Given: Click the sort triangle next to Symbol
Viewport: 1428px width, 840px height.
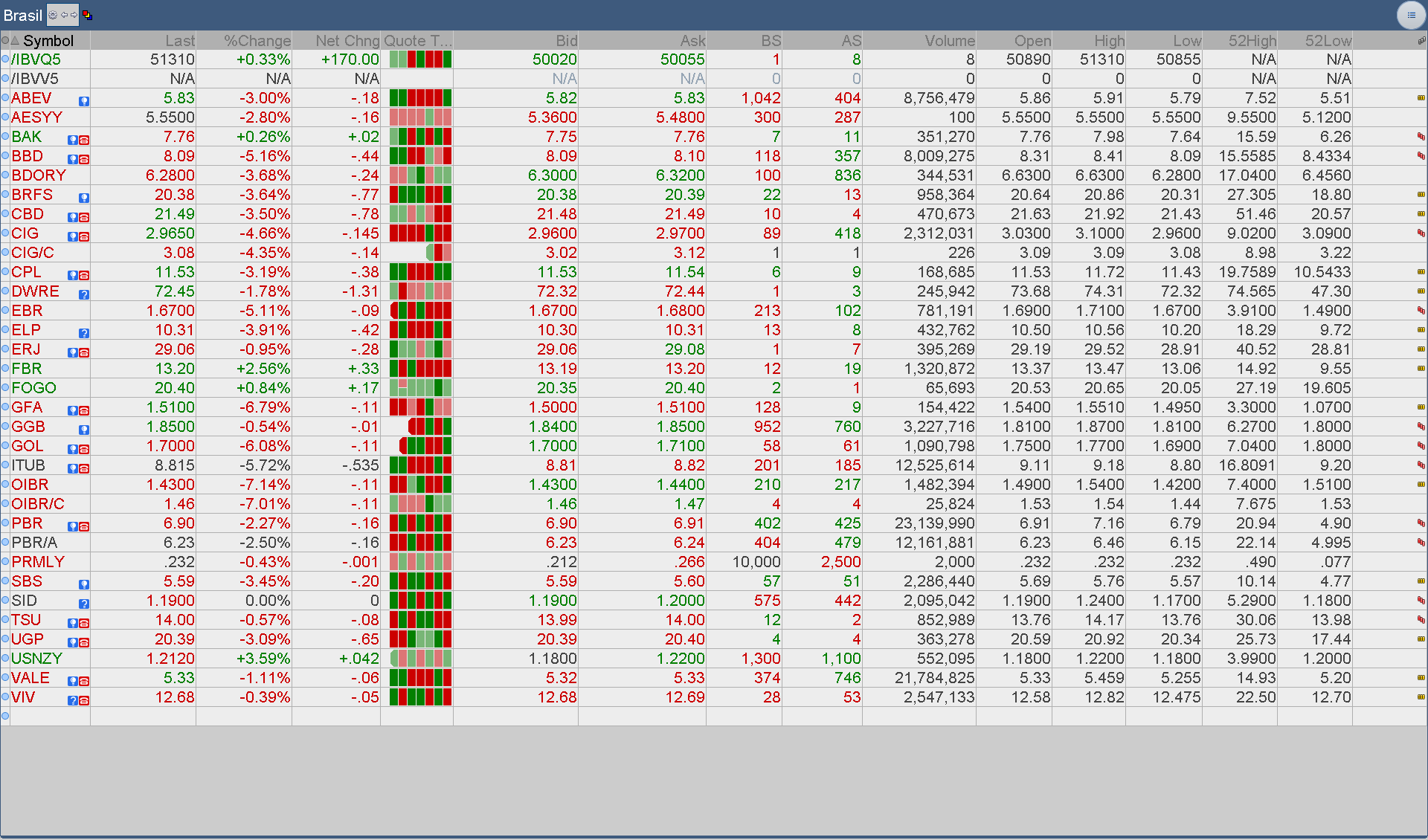Looking at the screenshot, I should pos(15,41).
